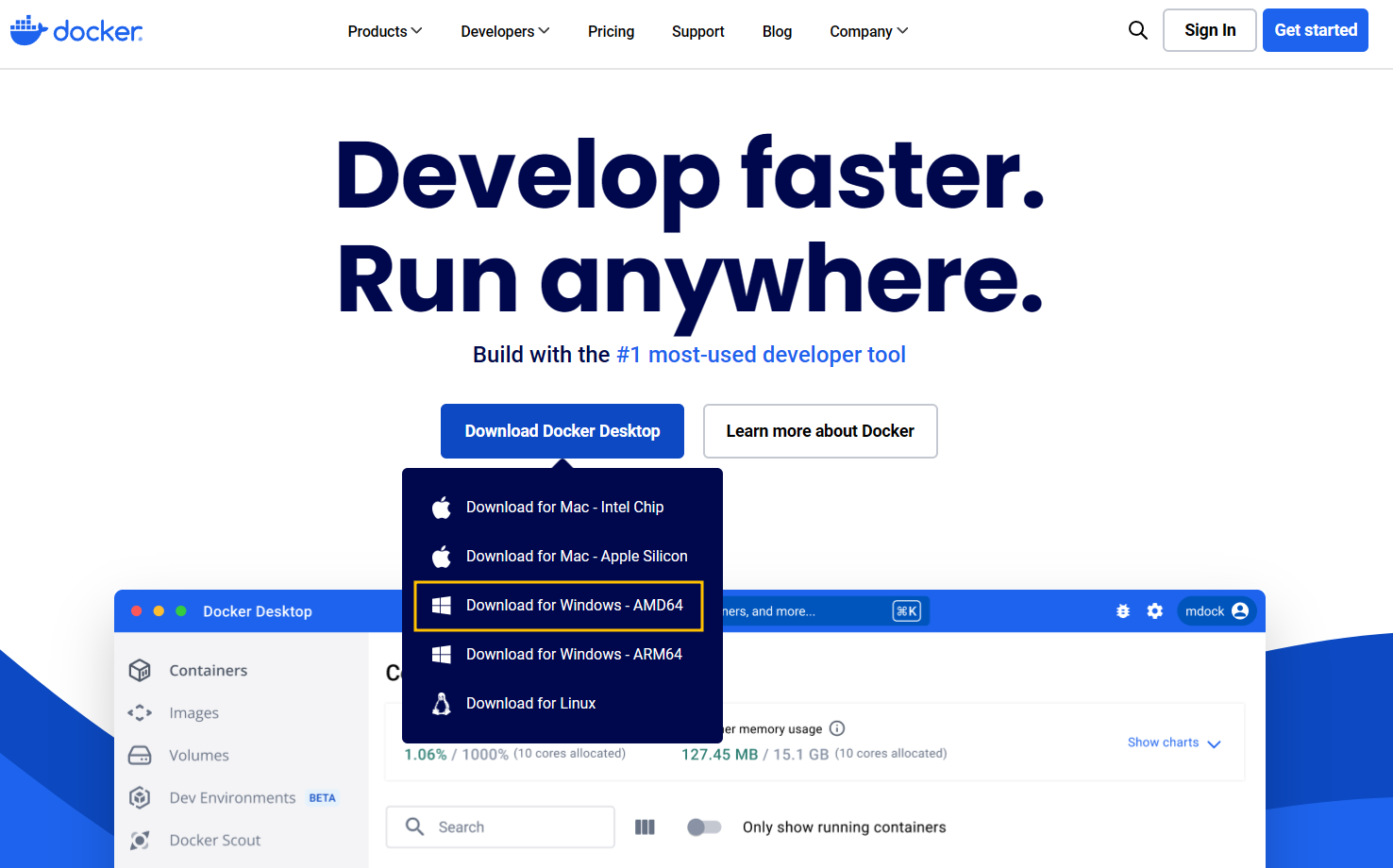
Task: Click the Docker Desktop top search bar
Action: (x=827, y=611)
